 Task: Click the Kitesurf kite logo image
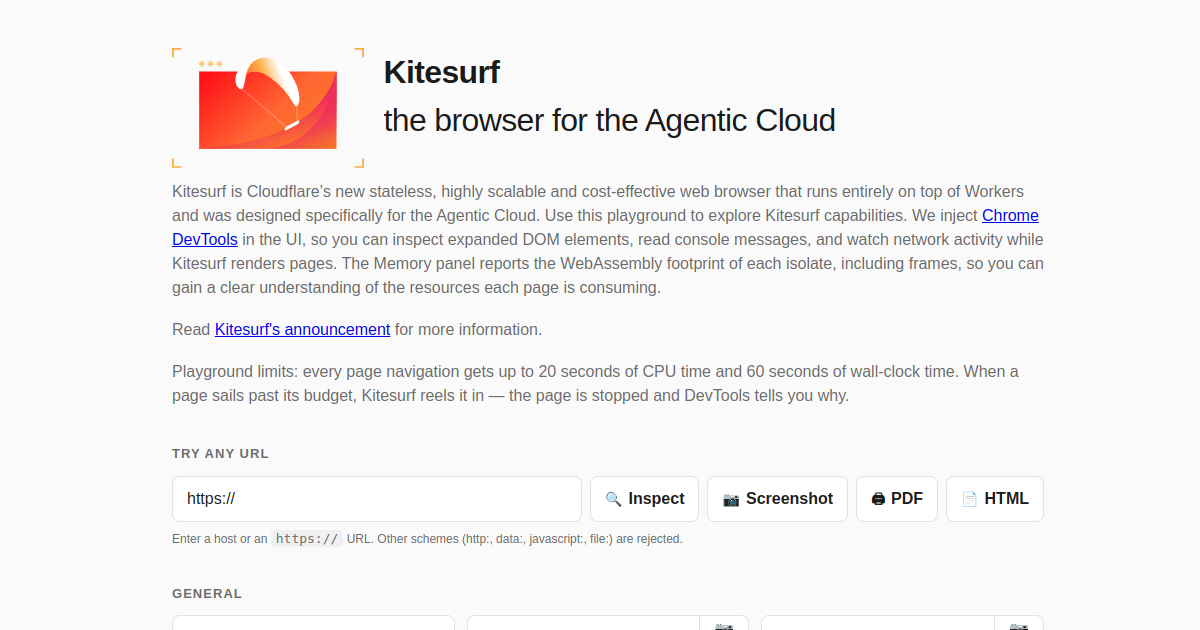click(x=268, y=107)
